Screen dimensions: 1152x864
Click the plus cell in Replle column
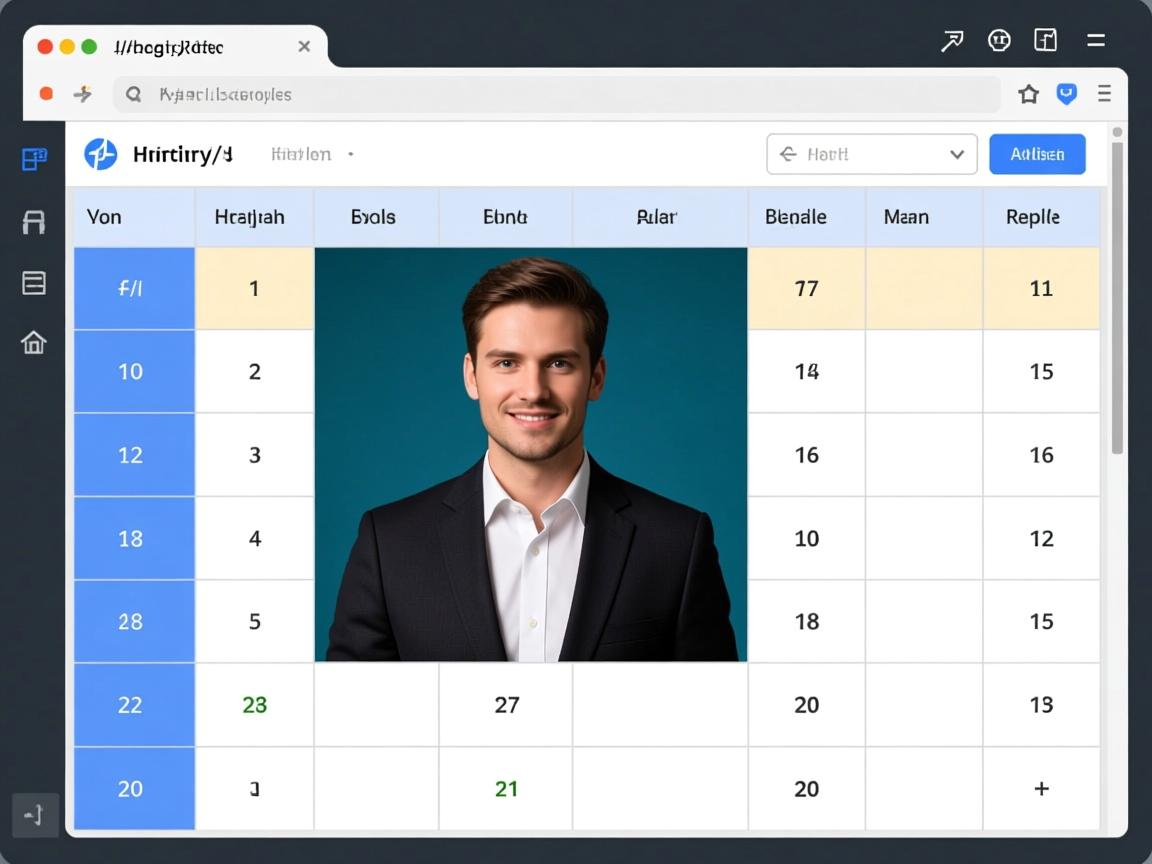1041,788
